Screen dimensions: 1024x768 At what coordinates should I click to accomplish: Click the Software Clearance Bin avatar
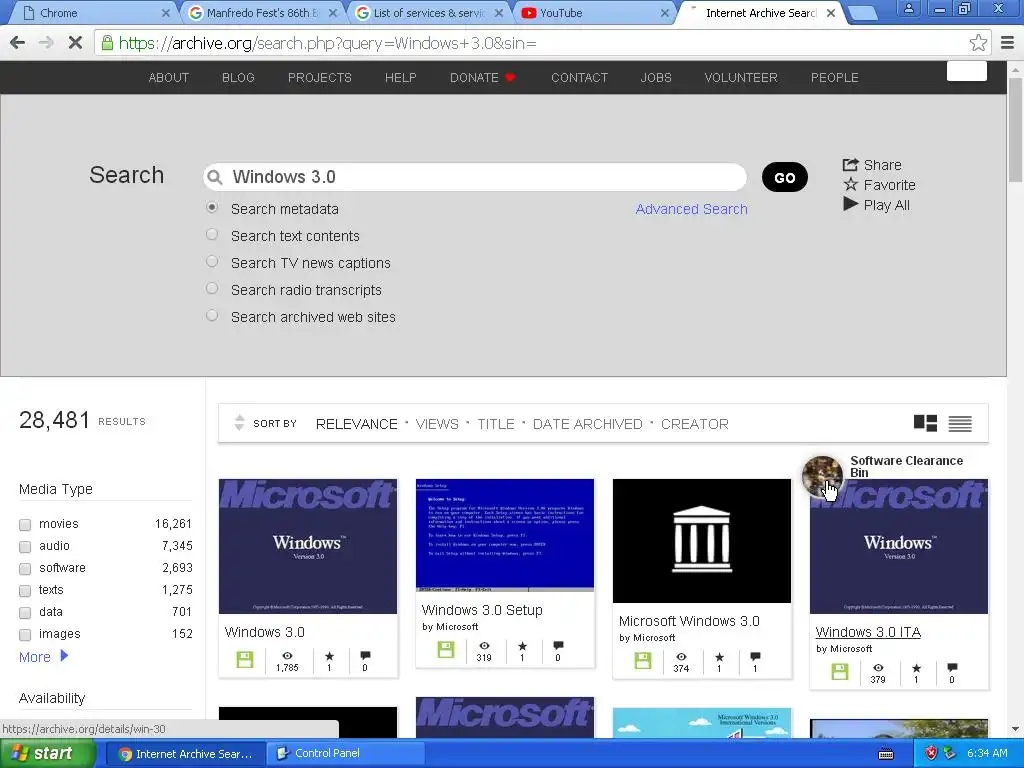pyautogui.click(x=822, y=476)
